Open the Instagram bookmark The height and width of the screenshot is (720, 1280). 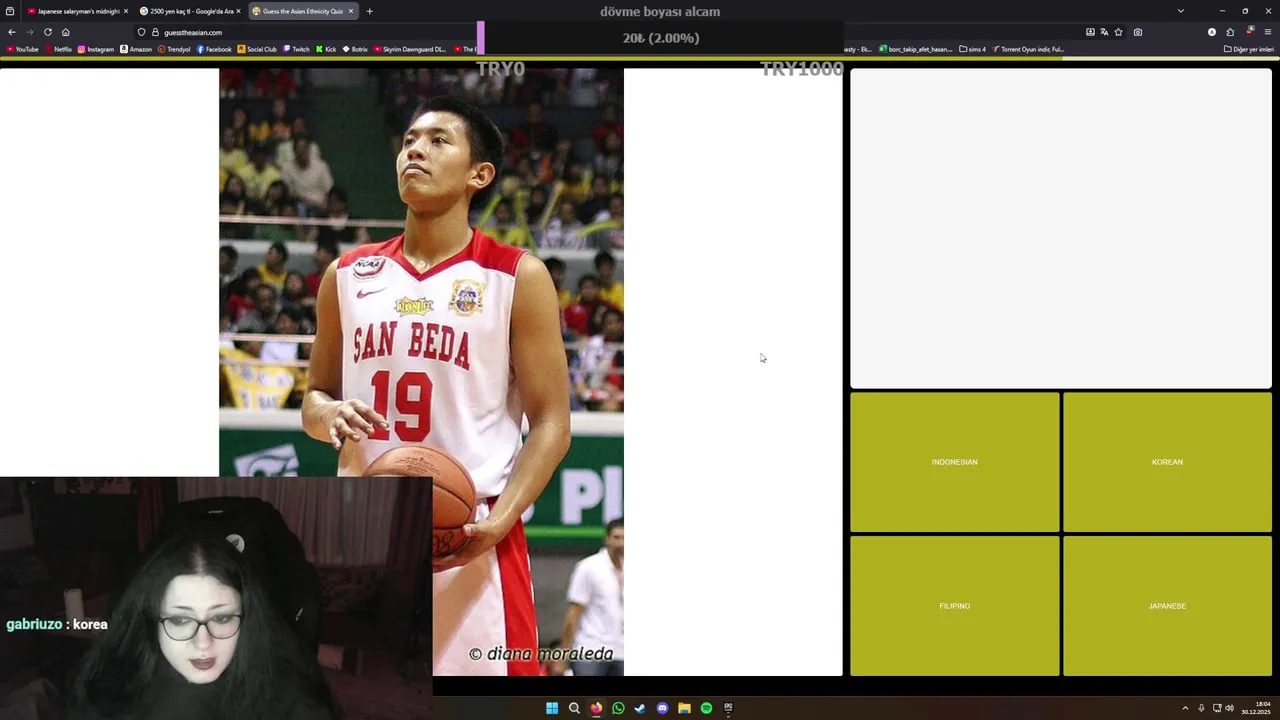(96, 49)
